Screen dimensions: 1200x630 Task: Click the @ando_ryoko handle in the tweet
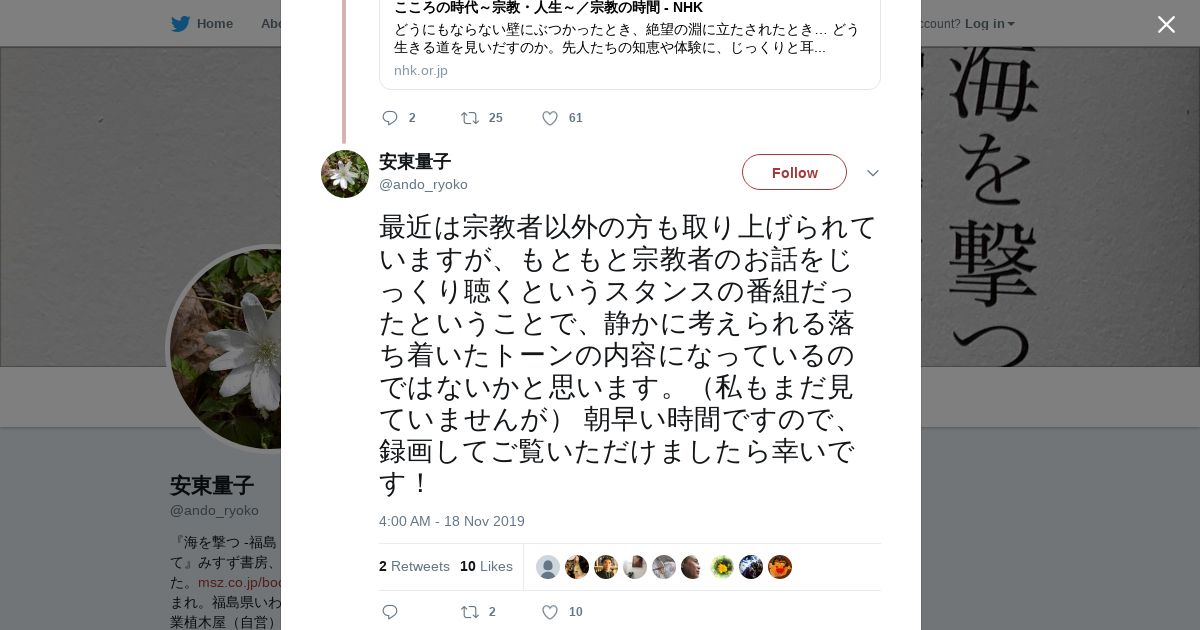tap(423, 185)
